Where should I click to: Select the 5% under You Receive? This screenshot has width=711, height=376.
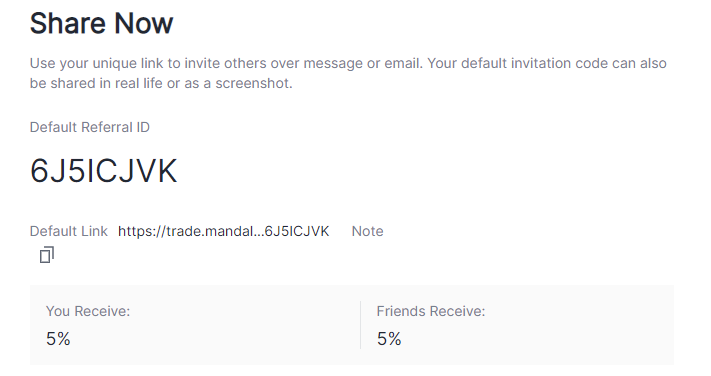coord(58,339)
